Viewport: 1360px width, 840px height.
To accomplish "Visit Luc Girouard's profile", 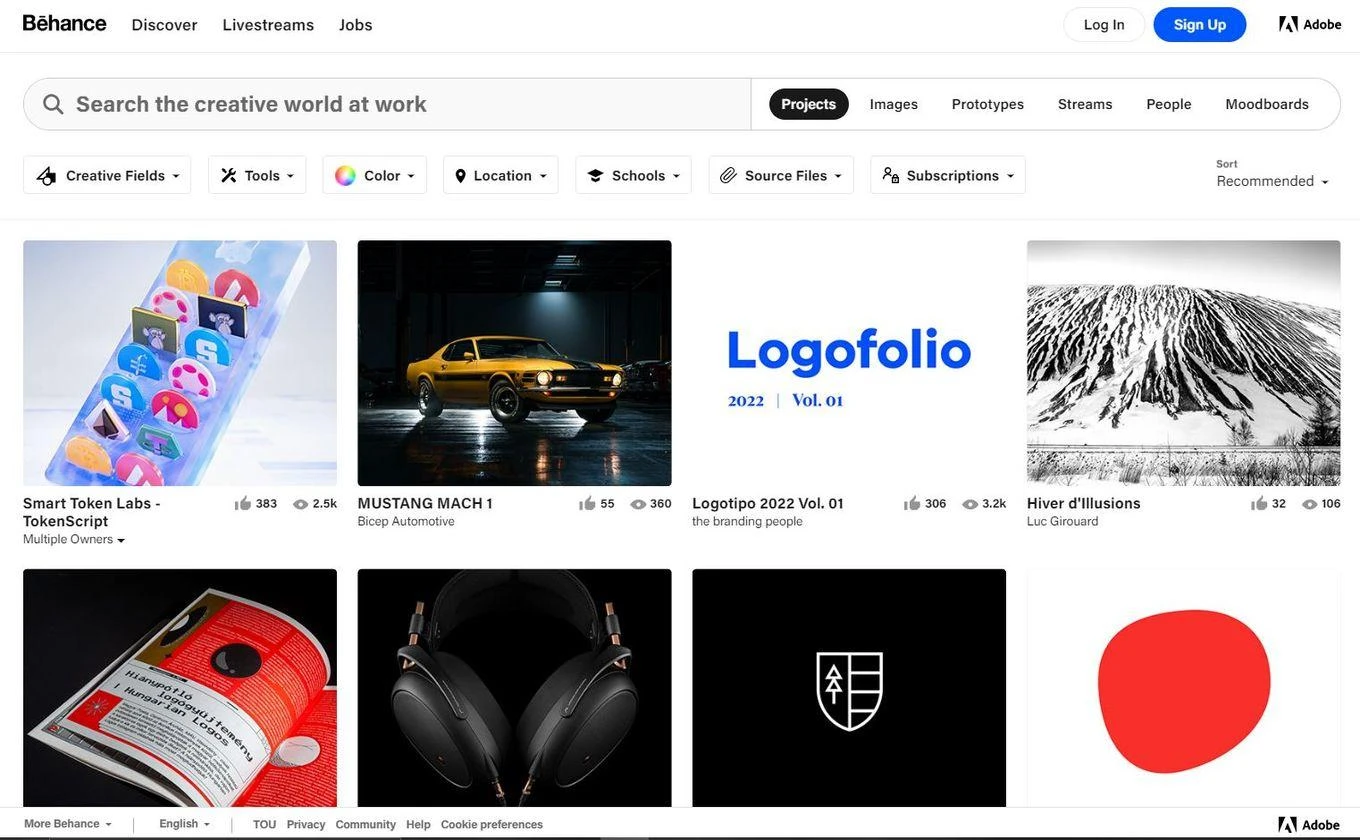I will [1063, 522].
